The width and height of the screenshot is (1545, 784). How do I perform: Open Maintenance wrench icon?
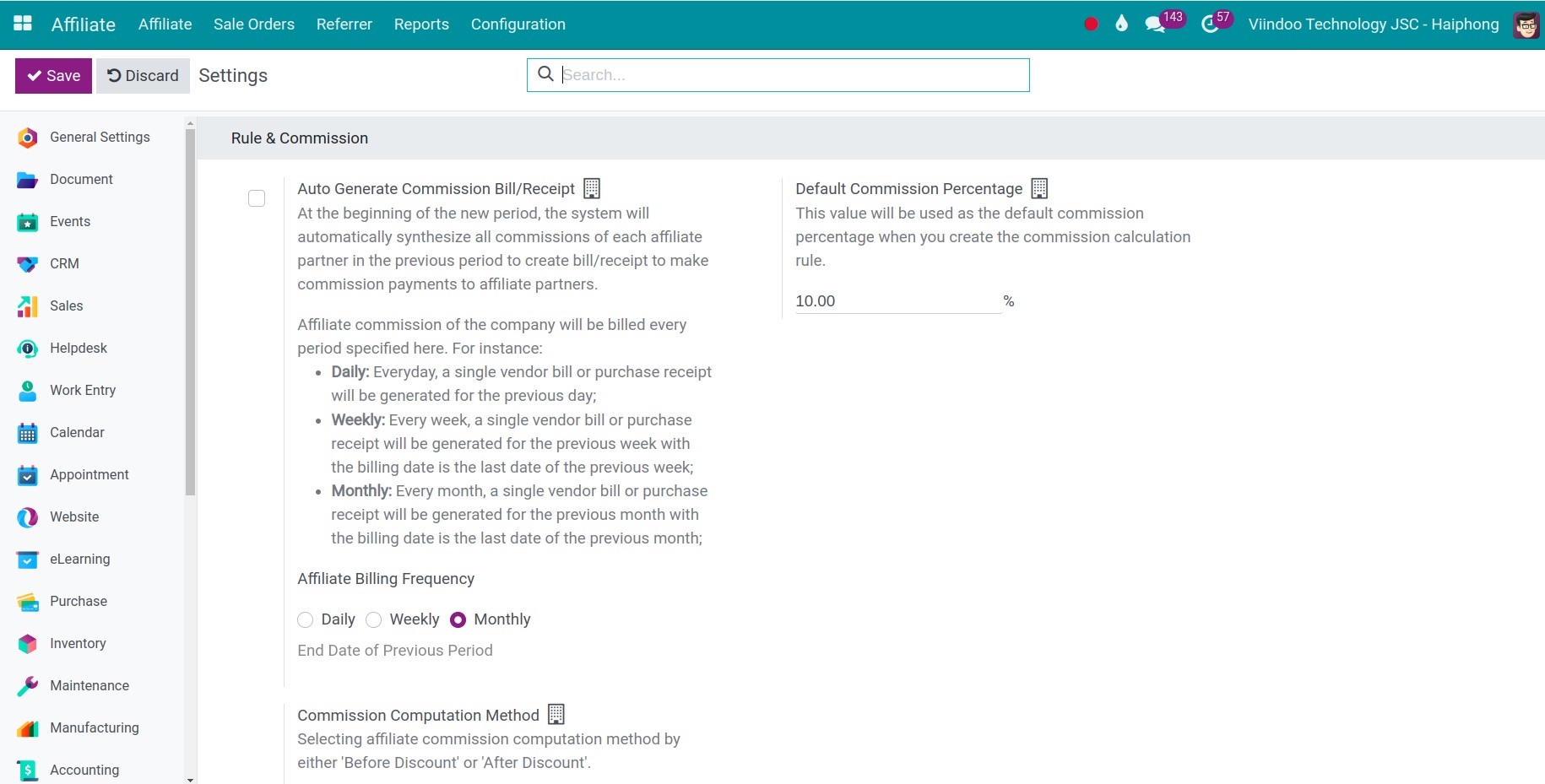tap(28, 686)
